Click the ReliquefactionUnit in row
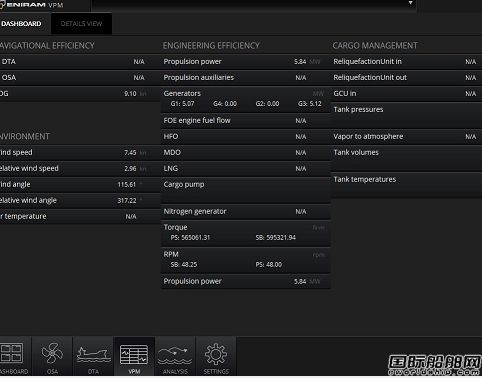The width and height of the screenshot is (482, 378). click(x=406, y=62)
